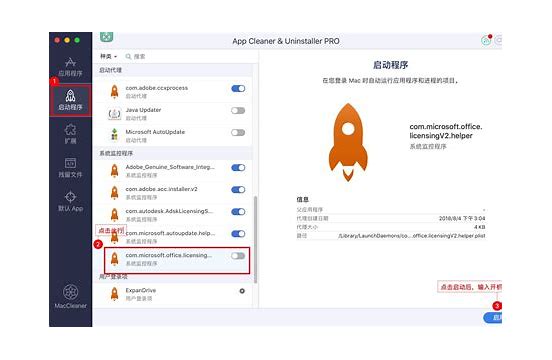This screenshot has width=552, height=360.
Task: Click the 启动代理 section header
Action: pos(110,70)
